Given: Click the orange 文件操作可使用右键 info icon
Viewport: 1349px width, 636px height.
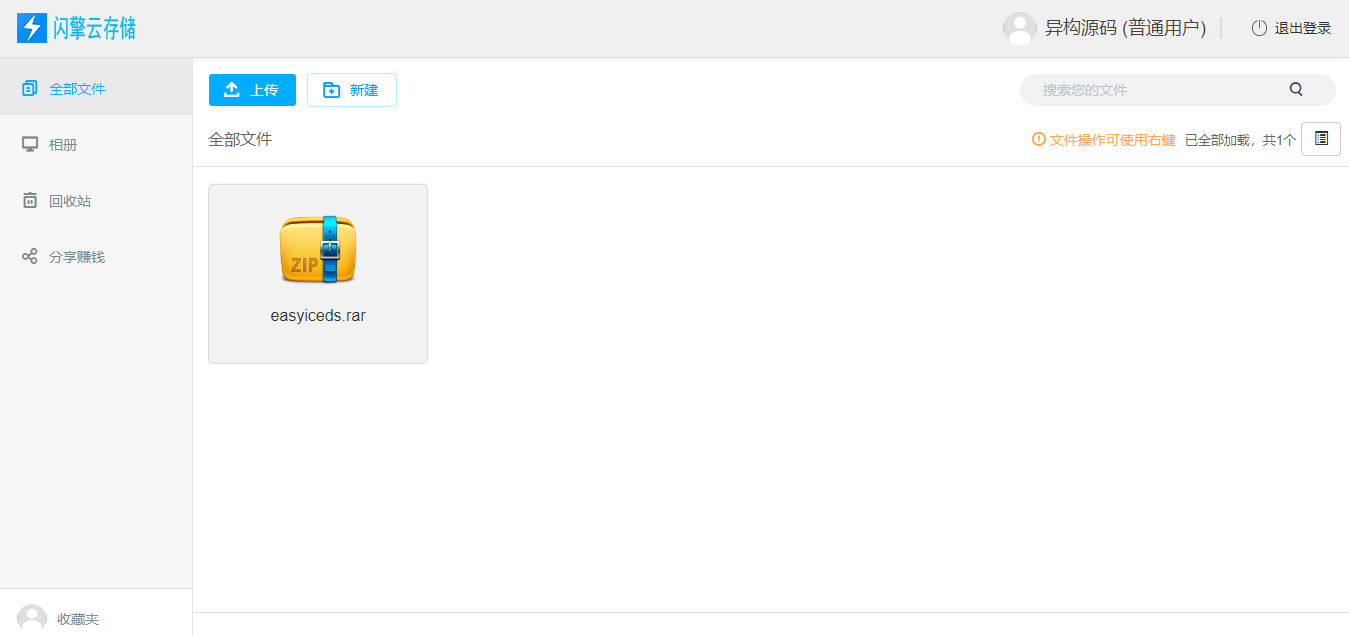Looking at the screenshot, I should (1038, 139).
